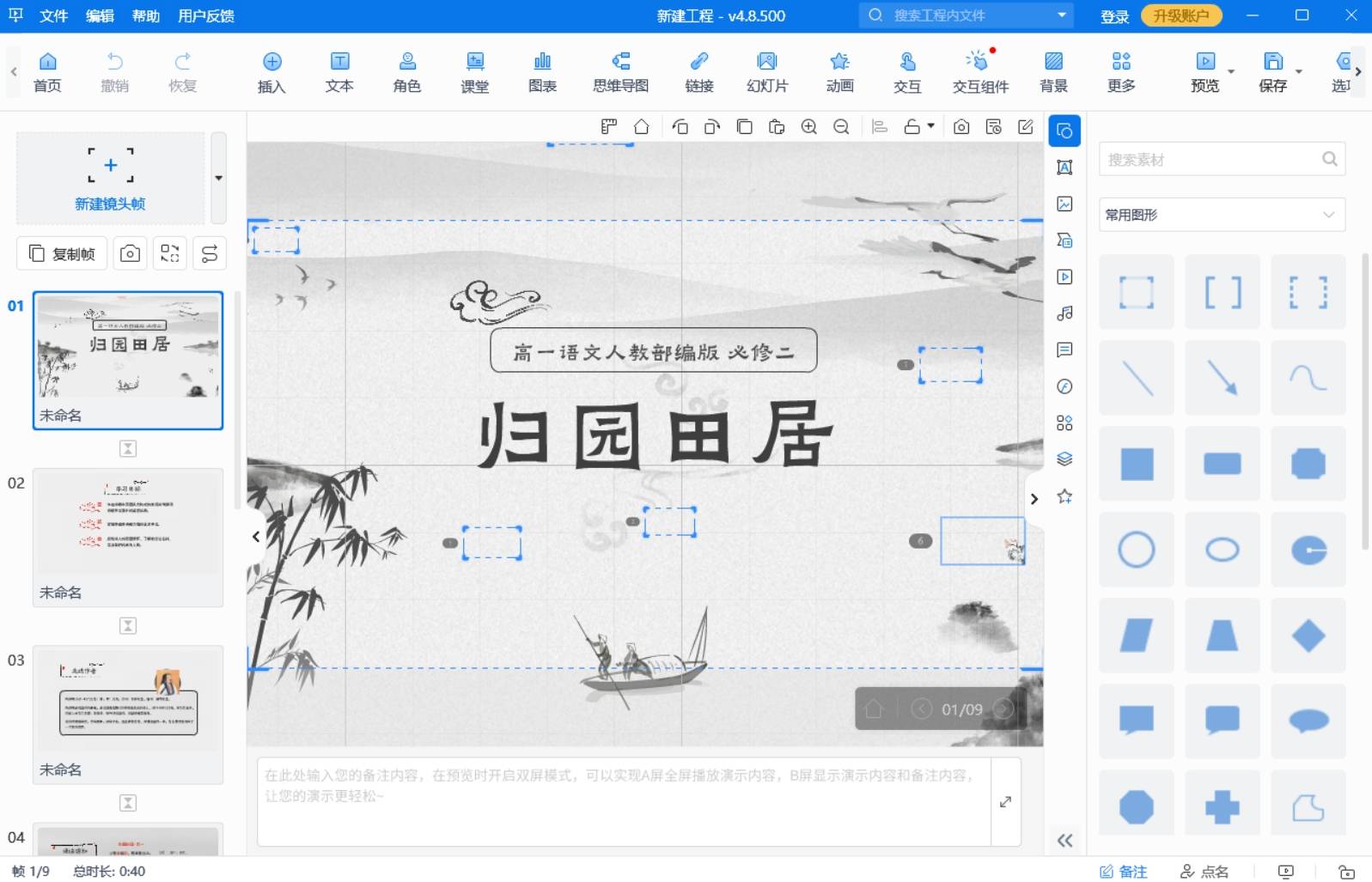Click the ruler icon above the canvas
Screen dimensions: 1372x882
(x=609, y=127)
